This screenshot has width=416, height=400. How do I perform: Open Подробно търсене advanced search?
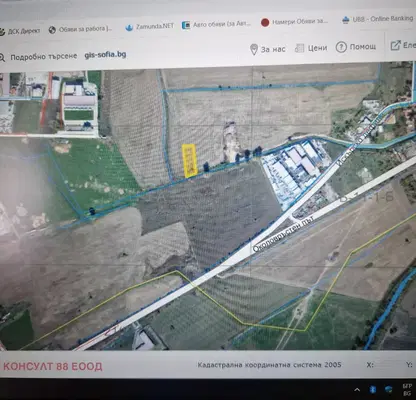[x=44, y=57]
